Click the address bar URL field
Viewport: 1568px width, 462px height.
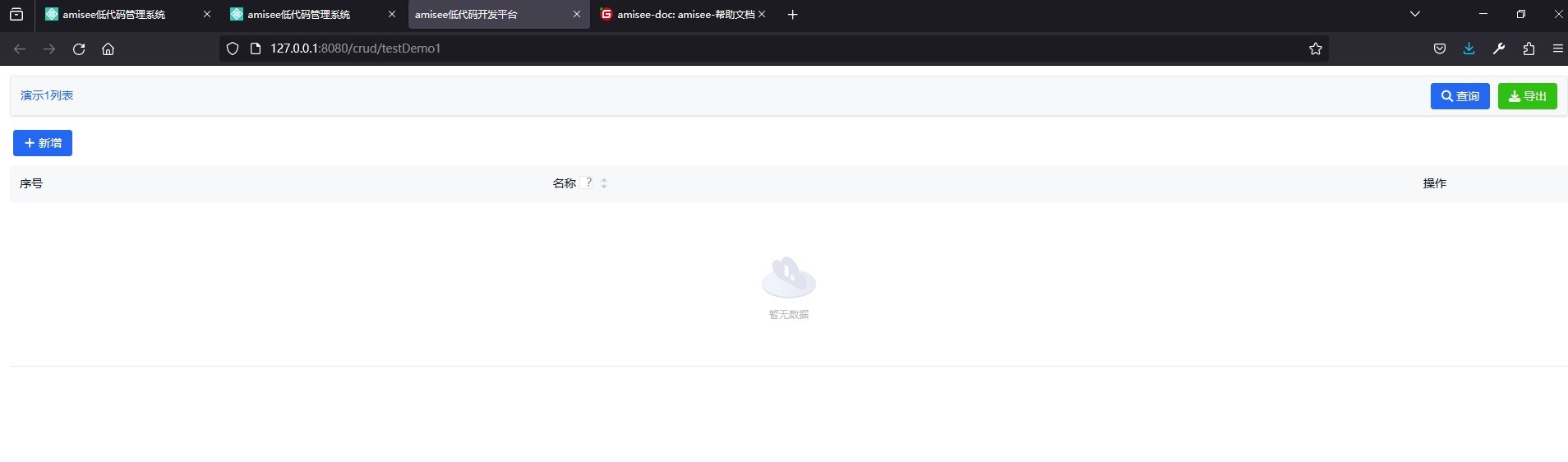click(x=772, y=49)
